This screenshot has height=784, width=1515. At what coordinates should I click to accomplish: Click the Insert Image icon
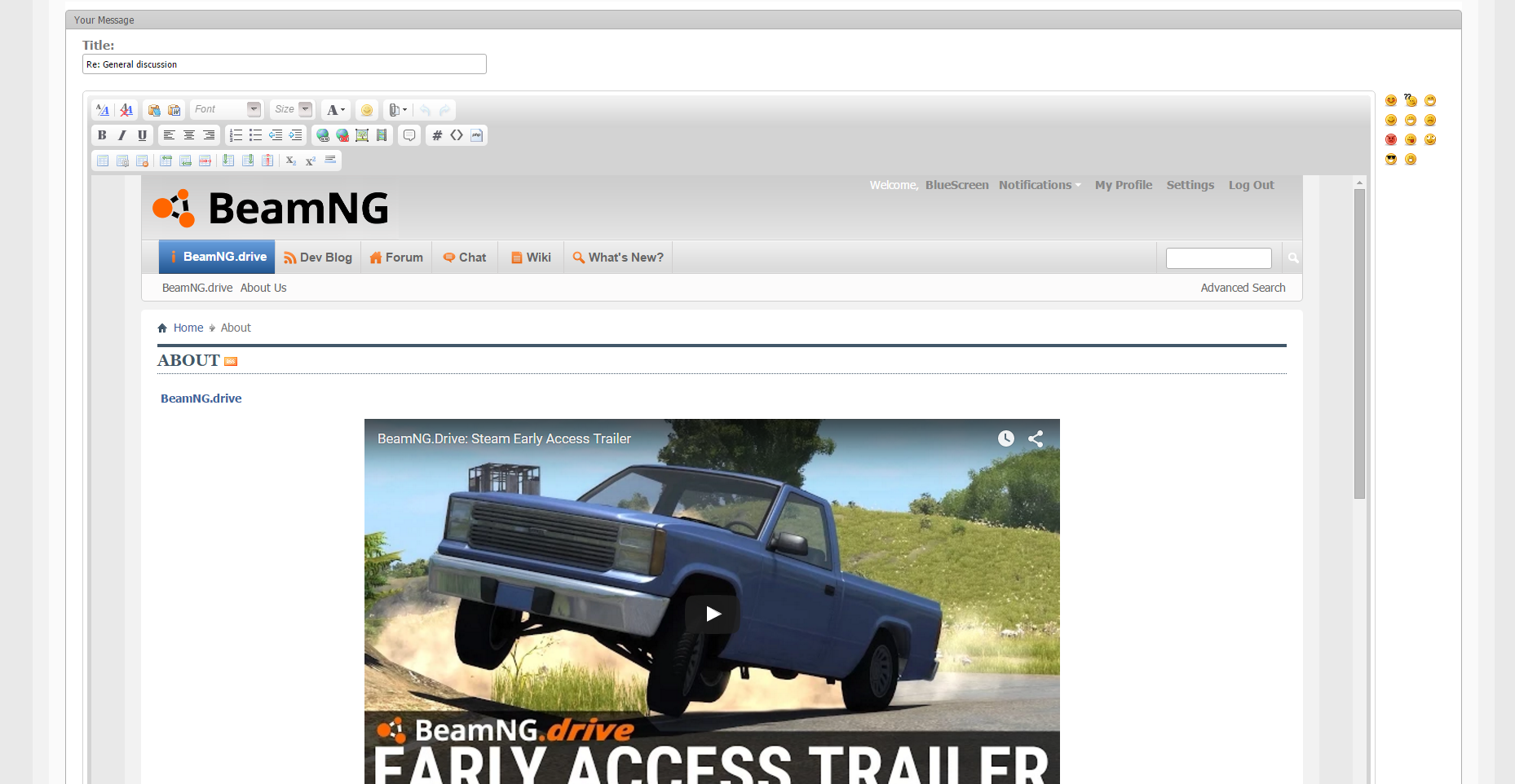(362, 135)
